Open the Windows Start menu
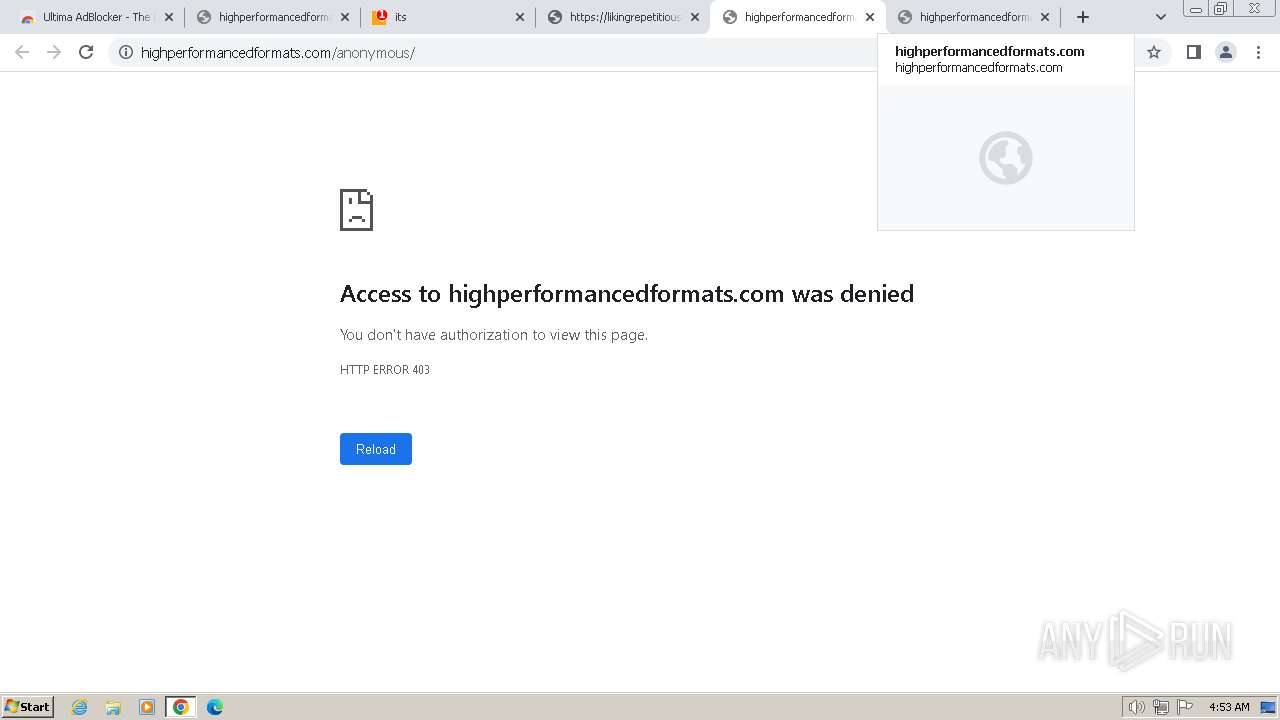 click(28, 707)
